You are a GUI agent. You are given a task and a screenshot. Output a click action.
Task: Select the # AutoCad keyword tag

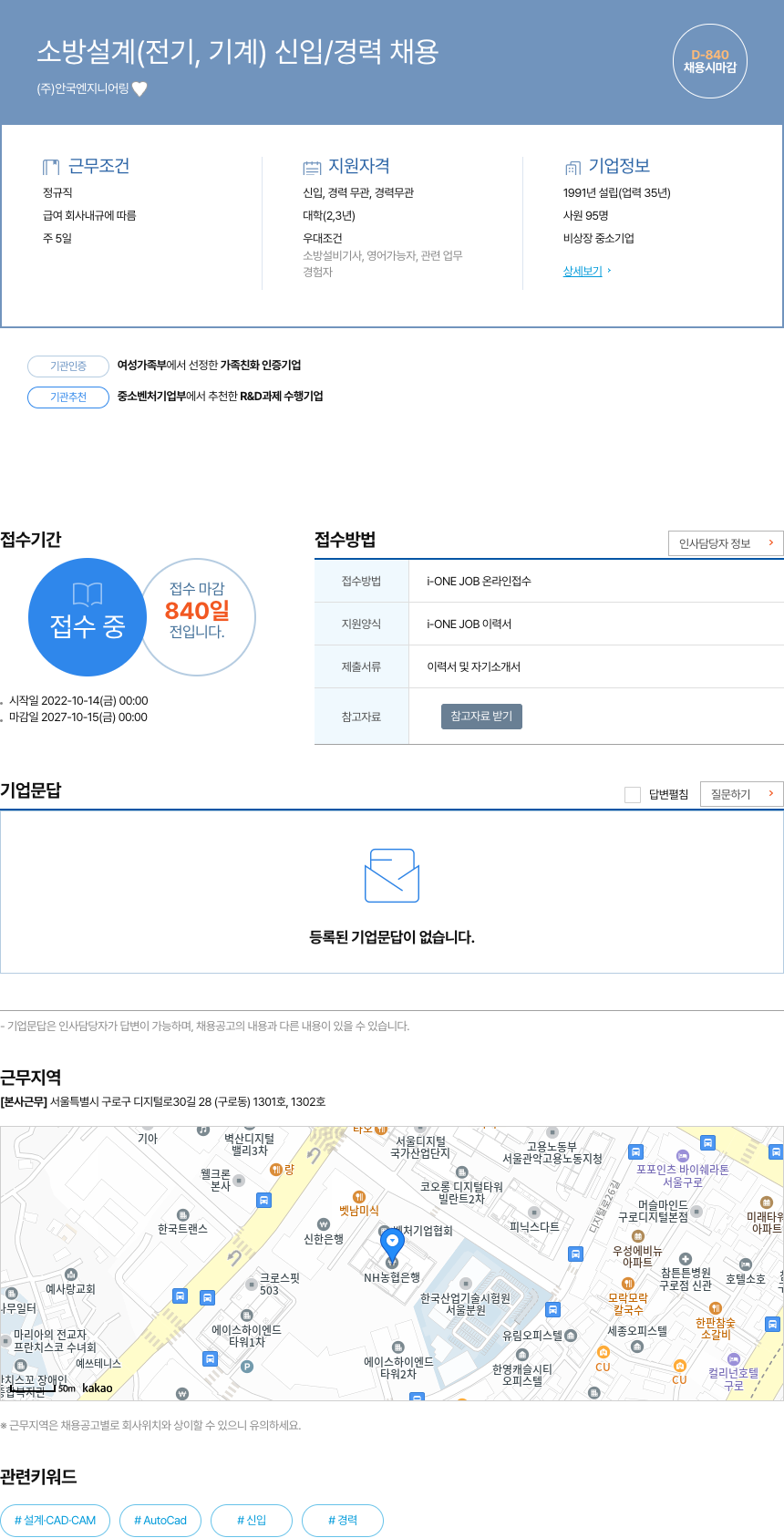point(160,1521)
